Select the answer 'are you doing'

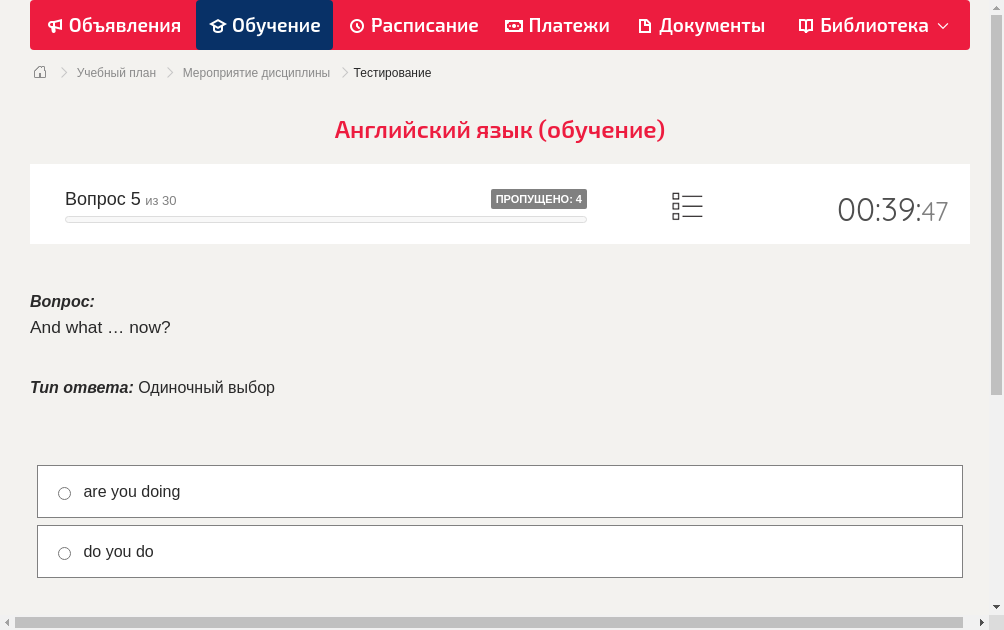tap(64, 492)
